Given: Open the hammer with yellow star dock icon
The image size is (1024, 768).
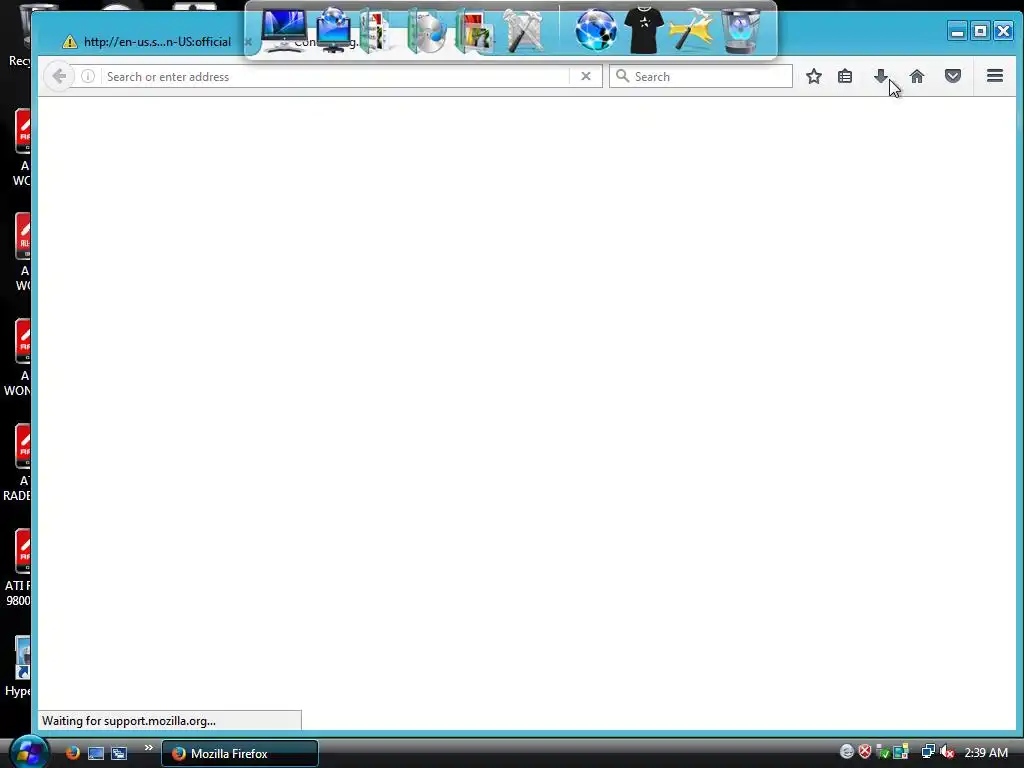Looking at the screenshot, I should pos(691,30).
